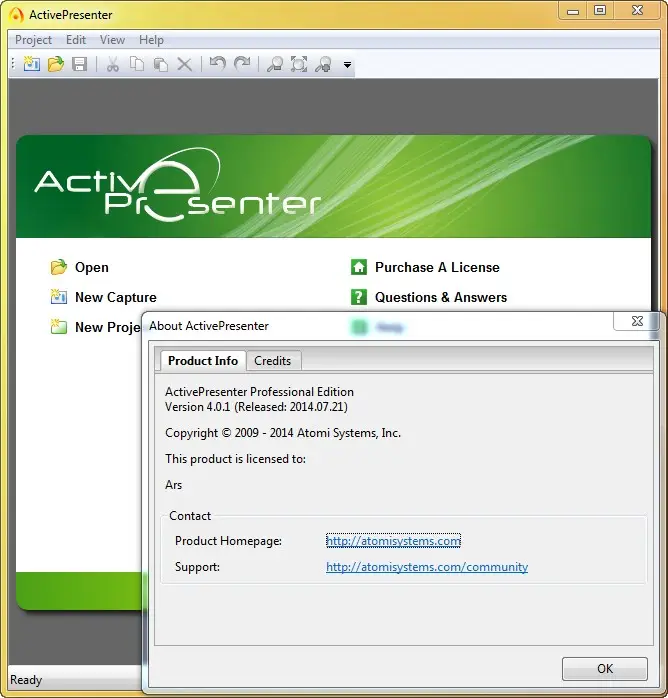
Task: Minimize the ActivePresenter main window
Action: tap(573, 10)
